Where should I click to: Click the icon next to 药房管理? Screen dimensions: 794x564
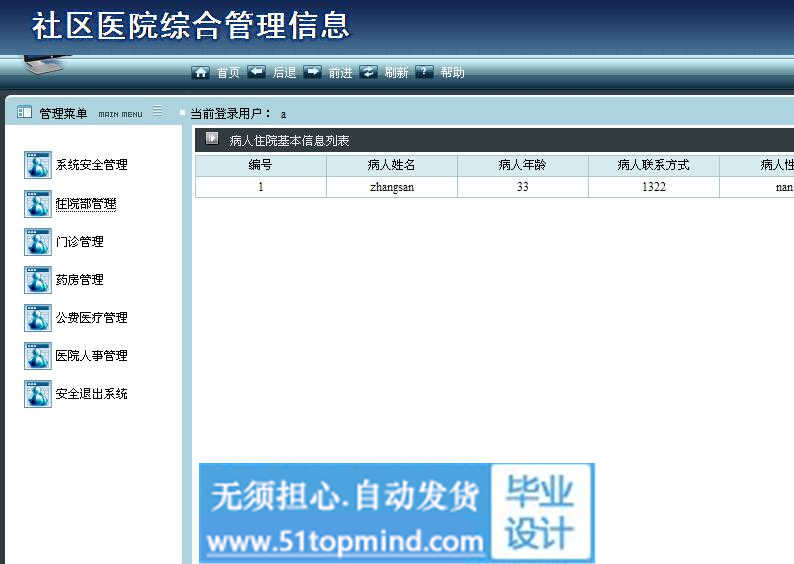pos(38,280)
